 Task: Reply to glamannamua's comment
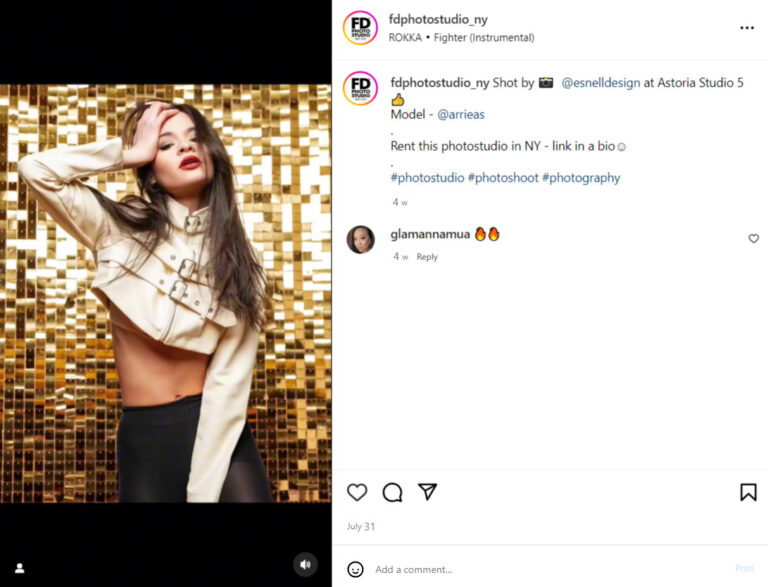click(x=427, y=257)
